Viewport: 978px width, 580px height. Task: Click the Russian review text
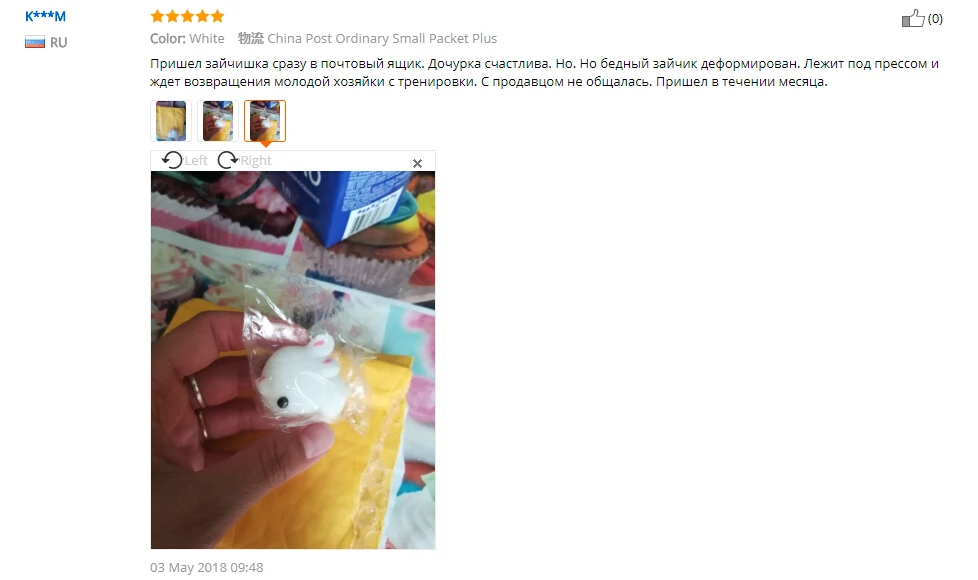click(544, 72)
